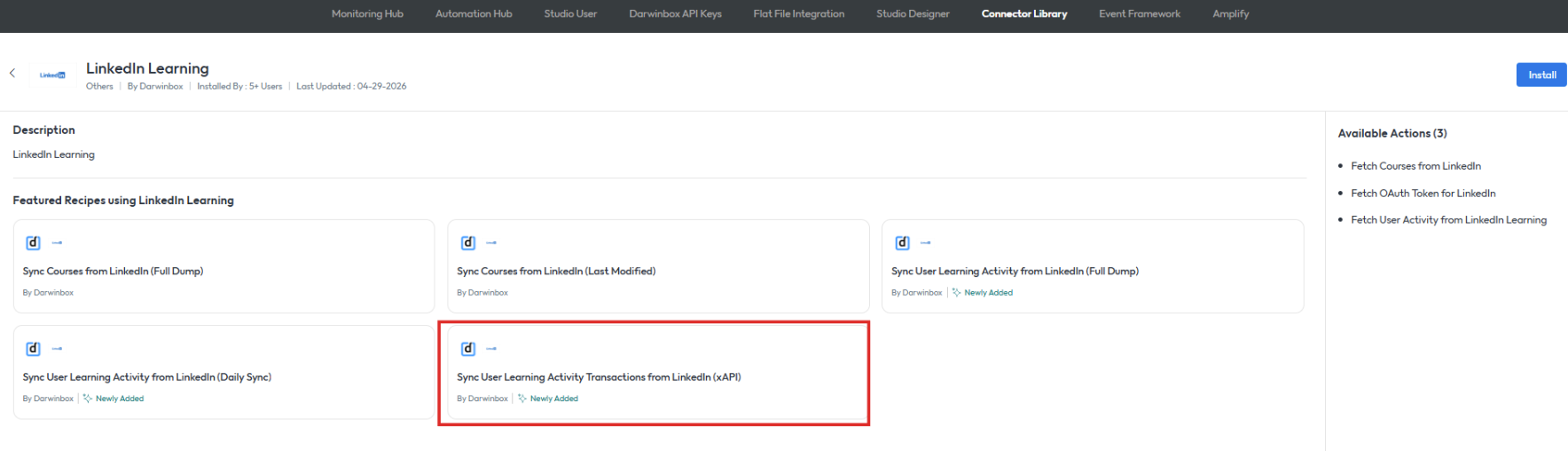Click Last Updated : 04-29-2026 text
The image size is (1568, 451).
(x=351, y=86)
